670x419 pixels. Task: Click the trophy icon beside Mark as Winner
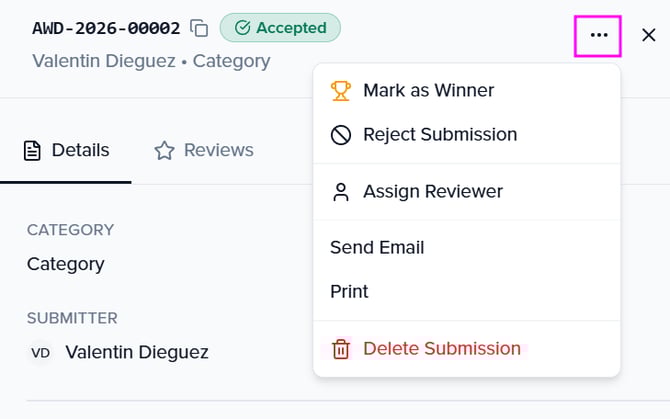pos(341,91)
